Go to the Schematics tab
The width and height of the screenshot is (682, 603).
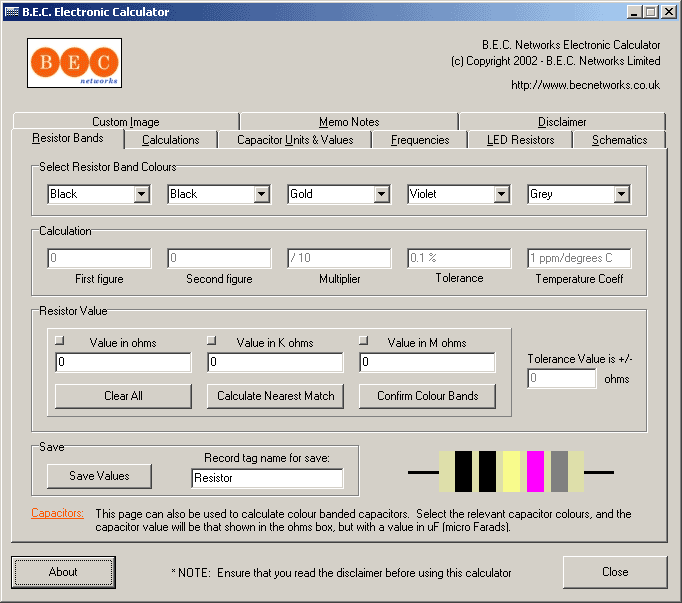tap(619, 140)
